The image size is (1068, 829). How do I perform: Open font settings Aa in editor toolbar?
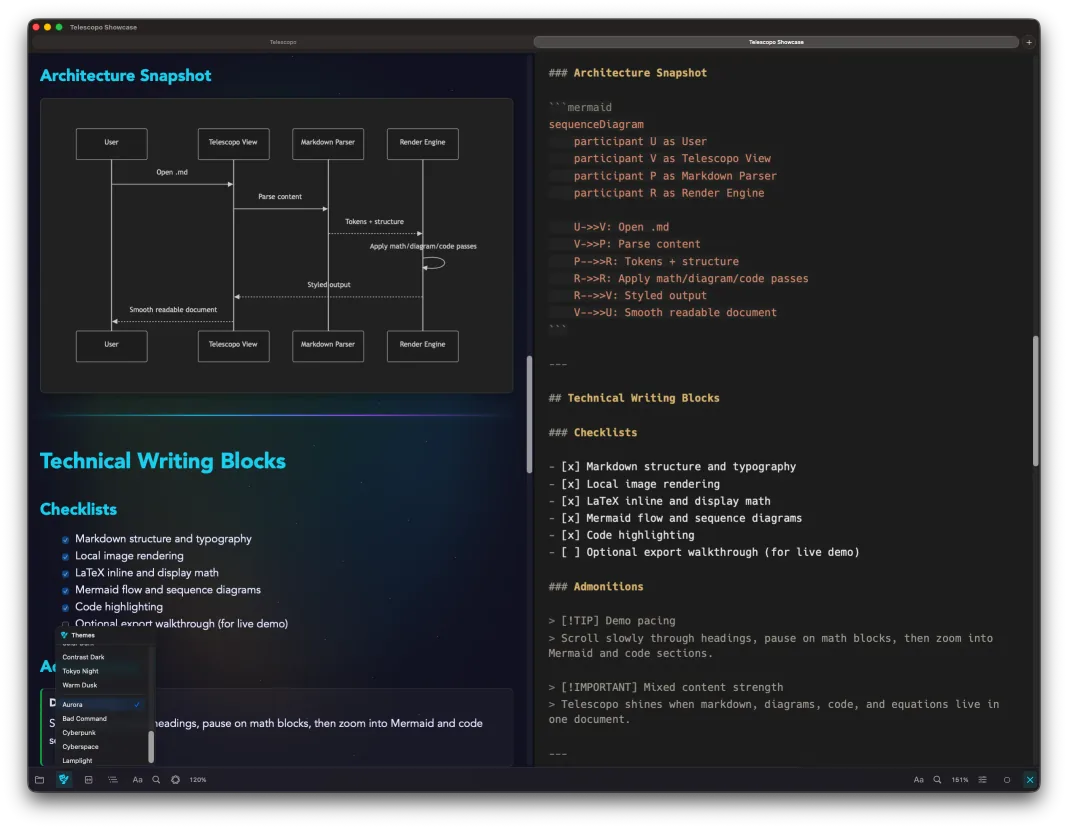click(919, 780)
